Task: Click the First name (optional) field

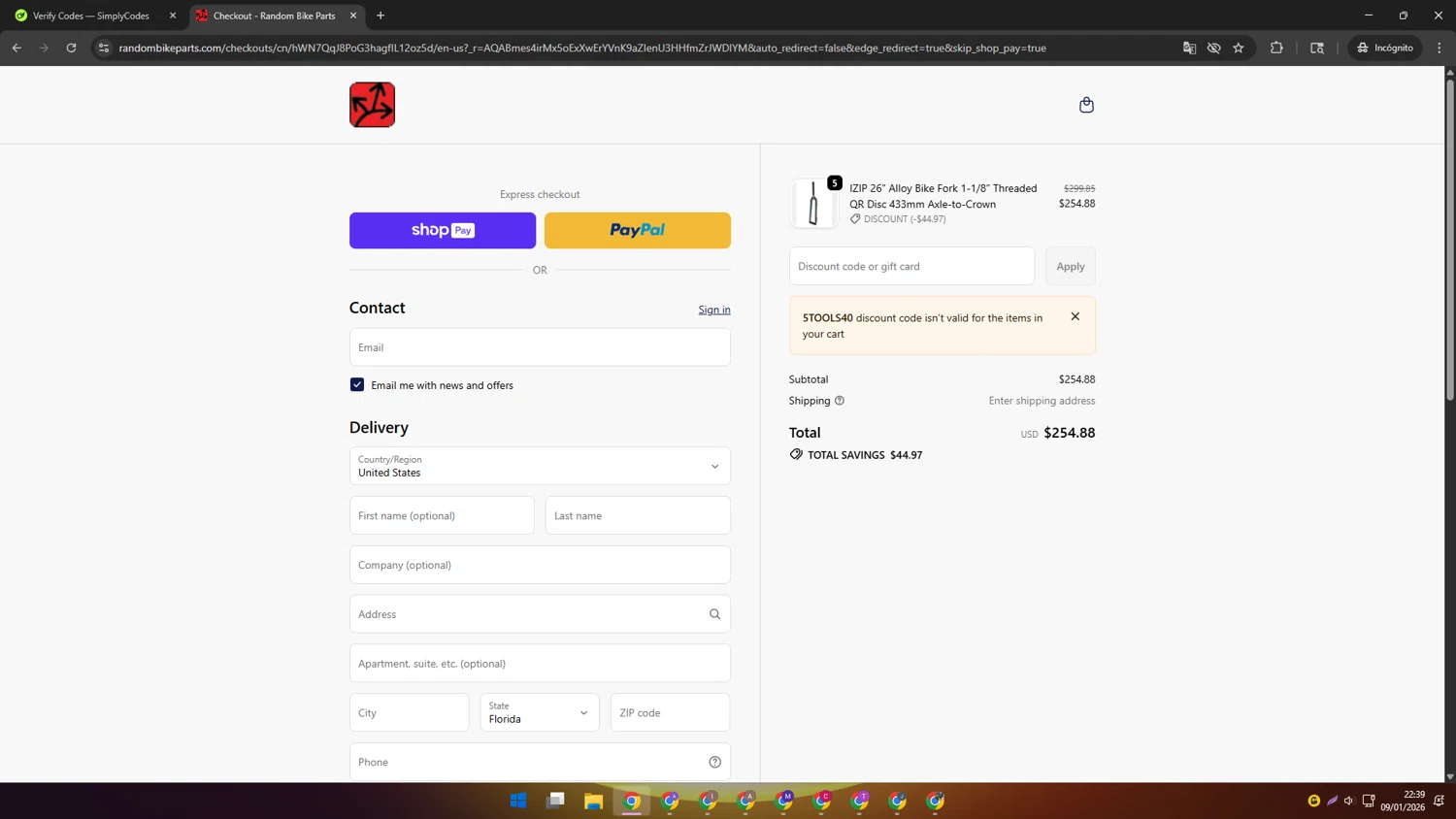Action: click(x=442, y=515)
